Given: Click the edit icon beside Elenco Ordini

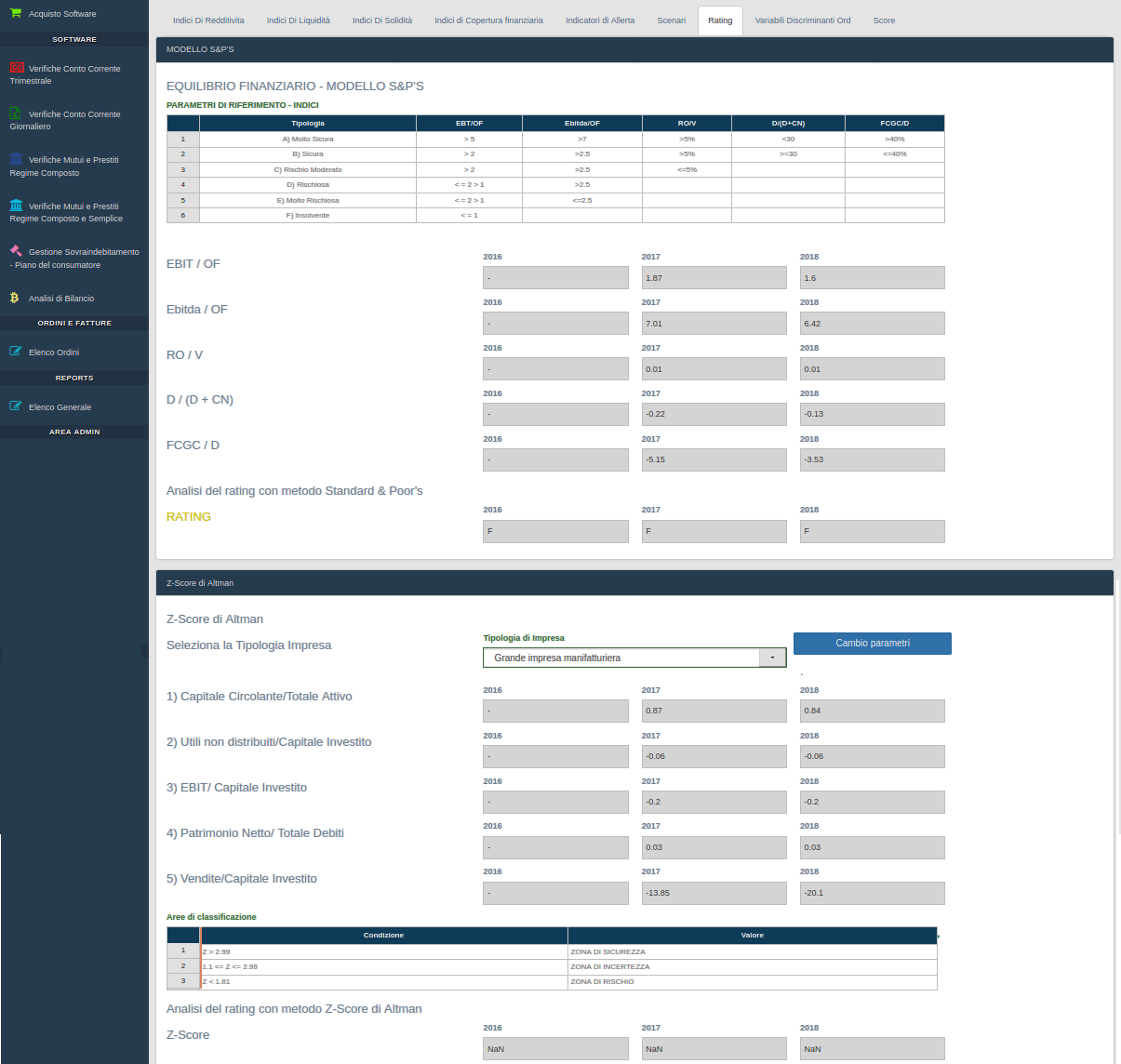Looking at the screenshot, I should (x=16, y=352).
